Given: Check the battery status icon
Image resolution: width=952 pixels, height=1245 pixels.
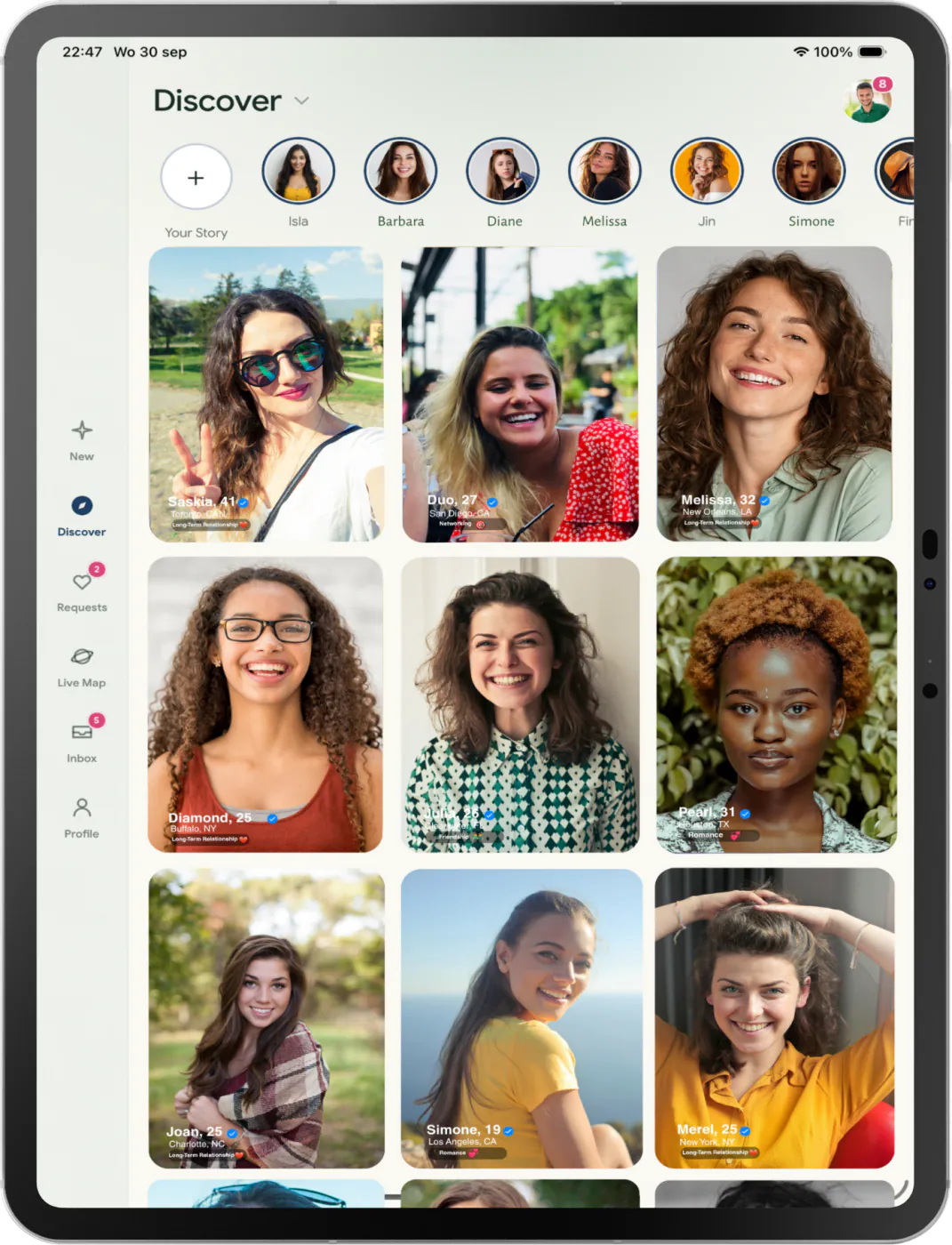Looking at the screenshot, I should click(872, 52).
